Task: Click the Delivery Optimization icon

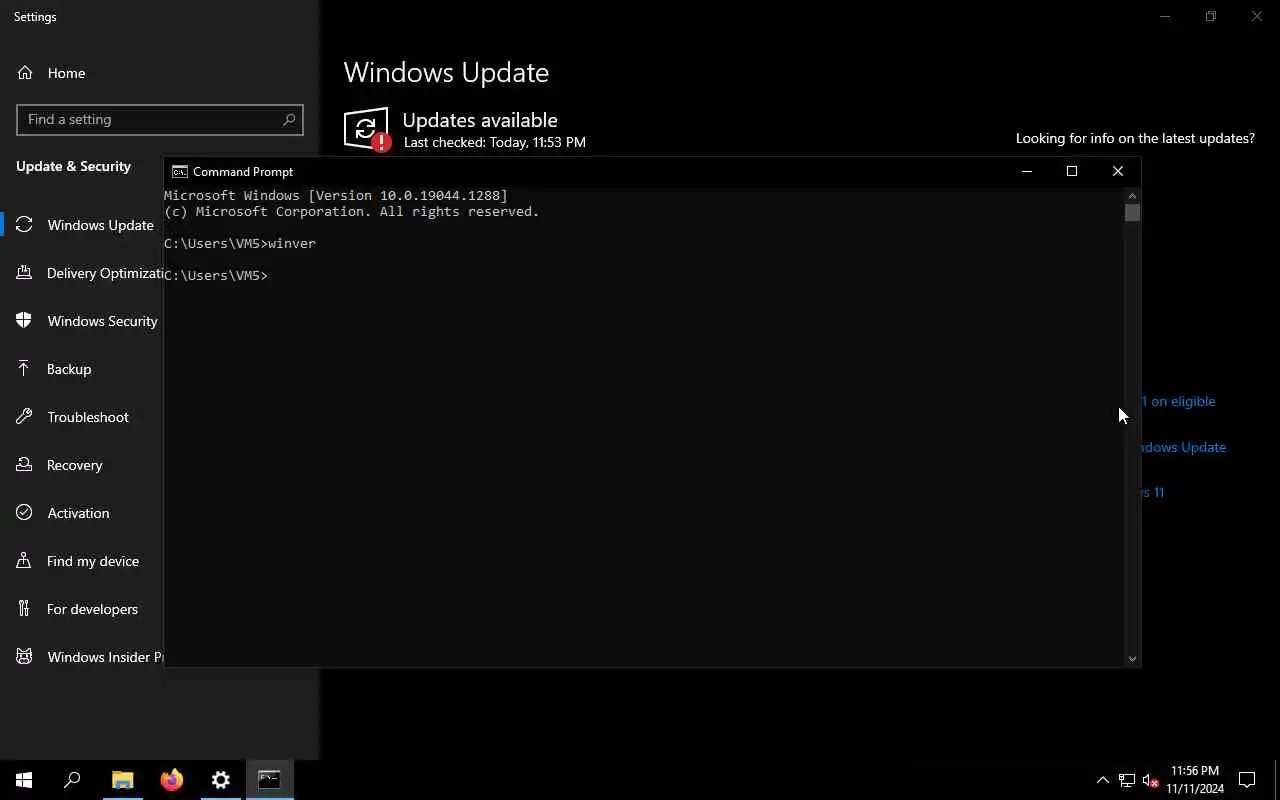Action: (25, 273)
